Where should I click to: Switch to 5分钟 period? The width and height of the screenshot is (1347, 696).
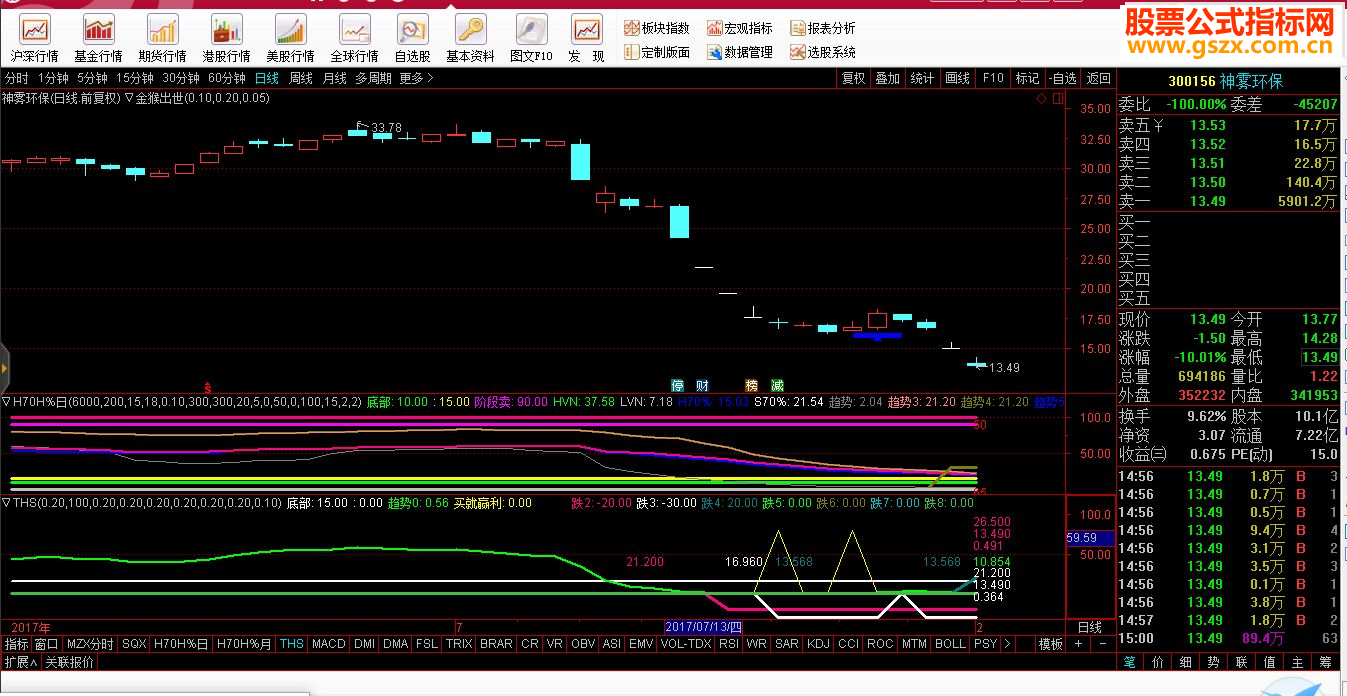[92, 78]
